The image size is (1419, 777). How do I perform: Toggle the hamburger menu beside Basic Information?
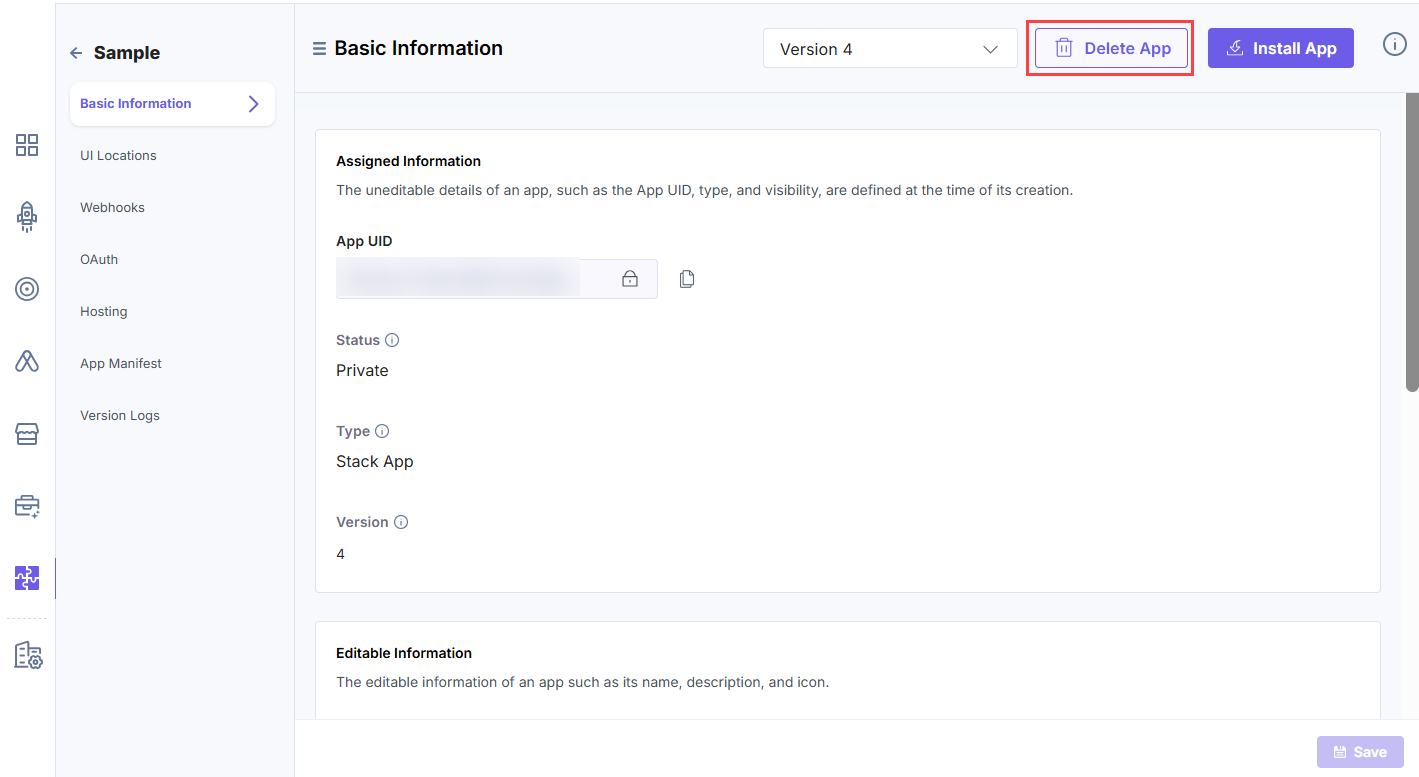pyautogui.click(x=320, y=48)
